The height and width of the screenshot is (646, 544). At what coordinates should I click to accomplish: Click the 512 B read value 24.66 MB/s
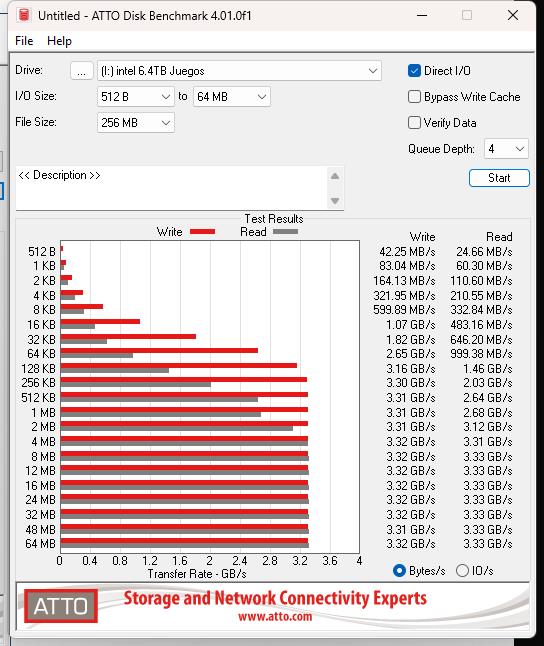coord(484,252)
